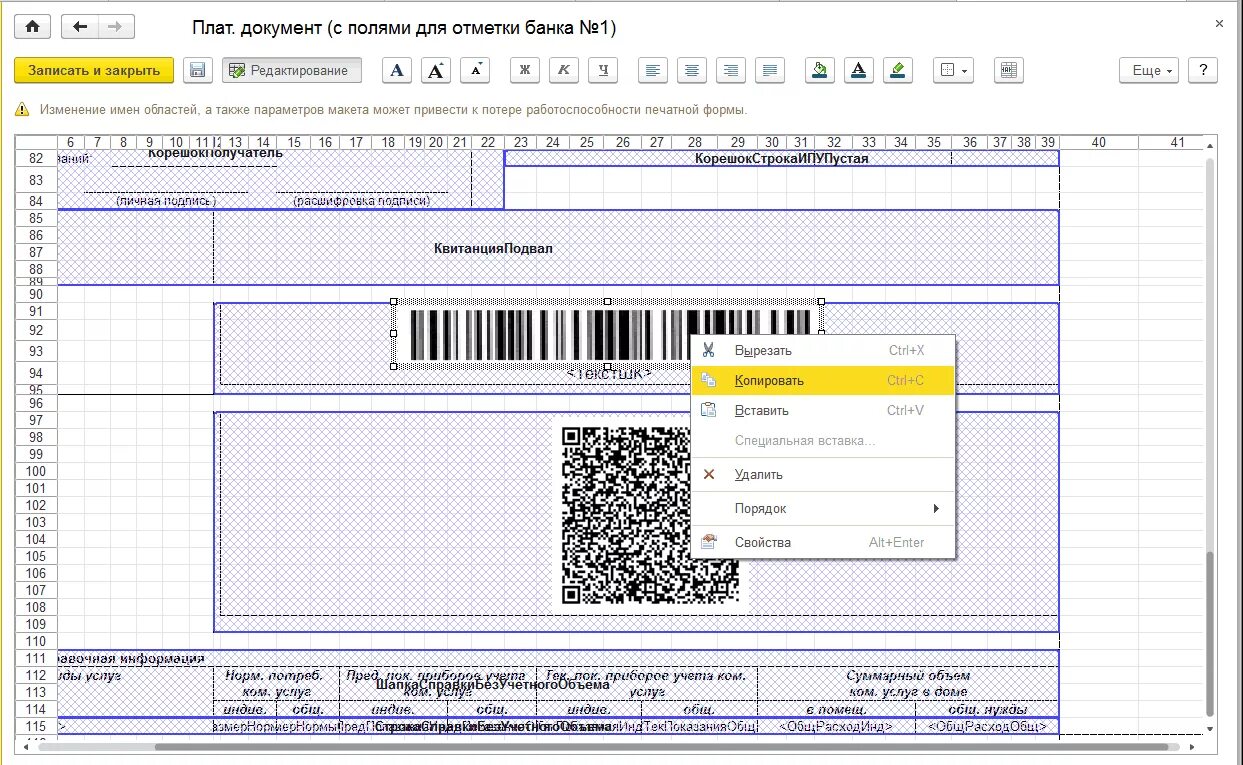Click the 'КвитанцияПодвал' area label

pos(493,248)
